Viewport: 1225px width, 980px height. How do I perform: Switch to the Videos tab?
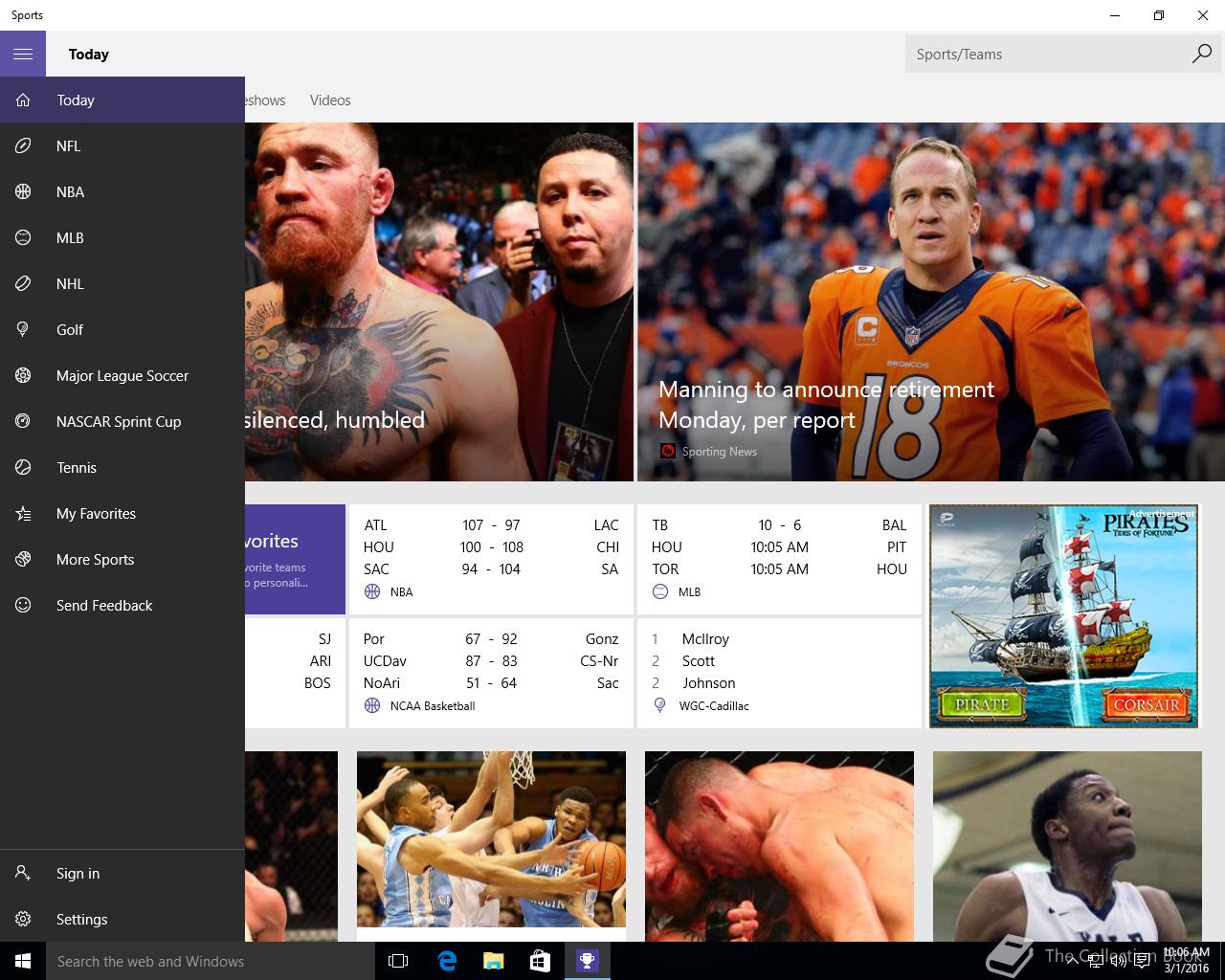[x=330, y=100]
